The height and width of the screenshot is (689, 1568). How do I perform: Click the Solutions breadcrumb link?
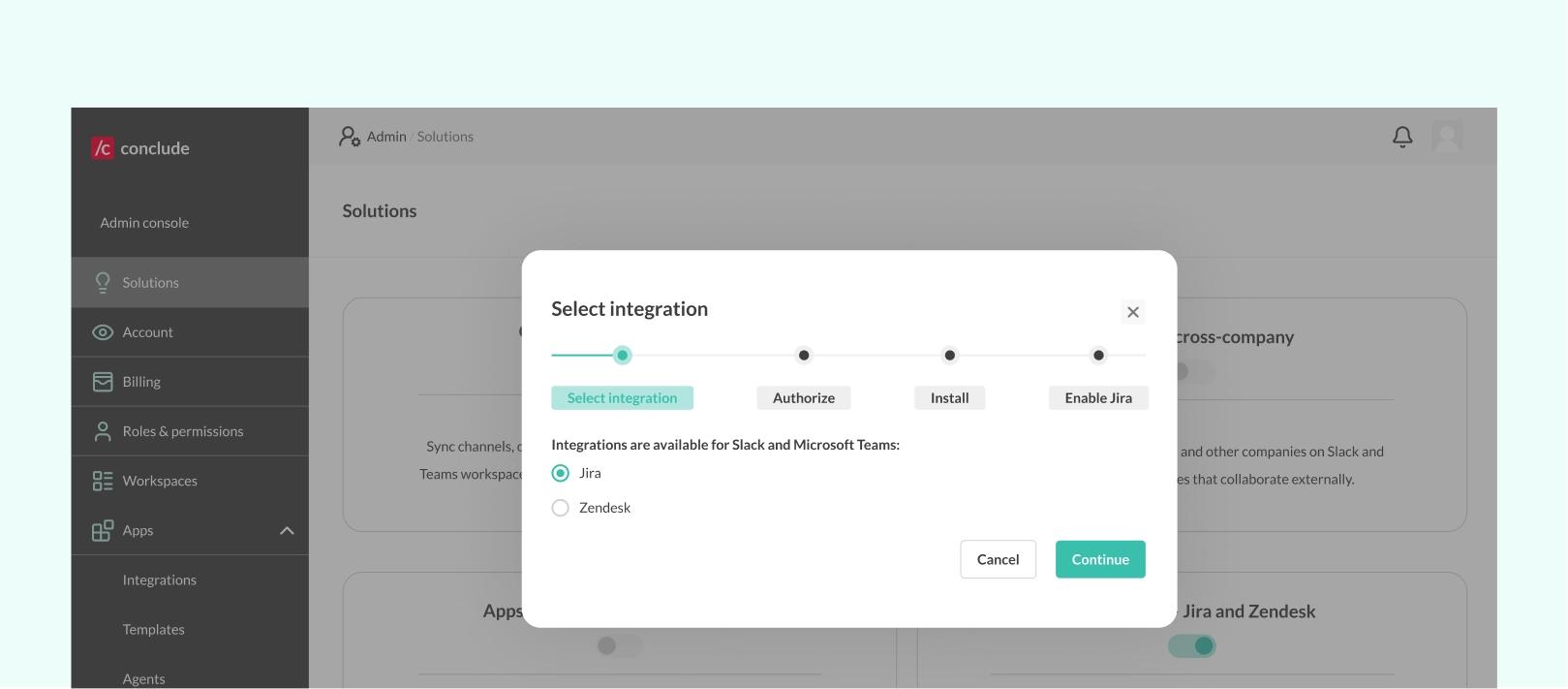[x=446, y=137]
